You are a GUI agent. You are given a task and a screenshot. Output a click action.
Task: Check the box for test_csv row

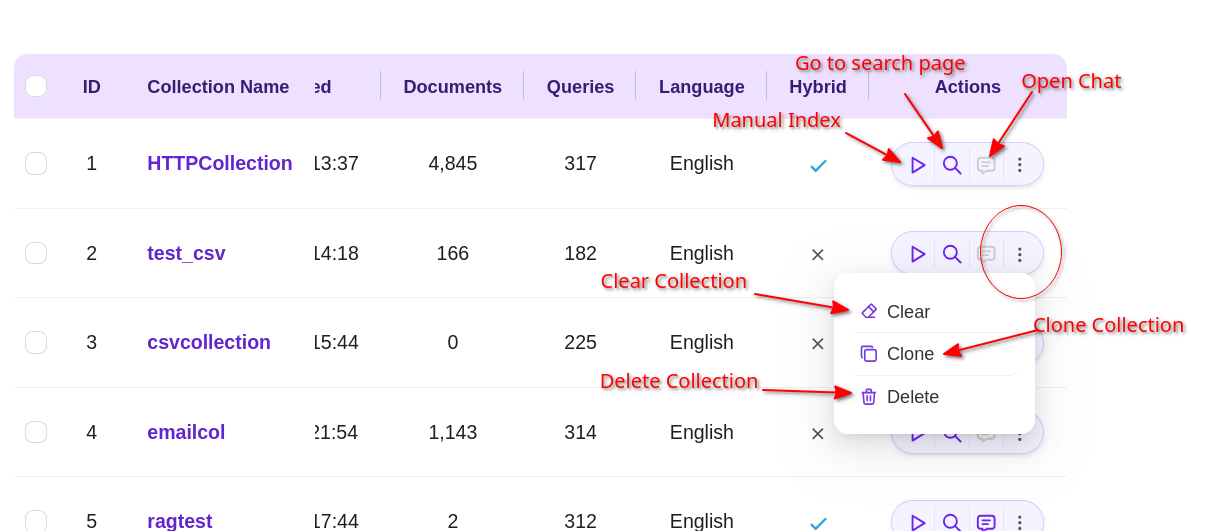point(36,253)
